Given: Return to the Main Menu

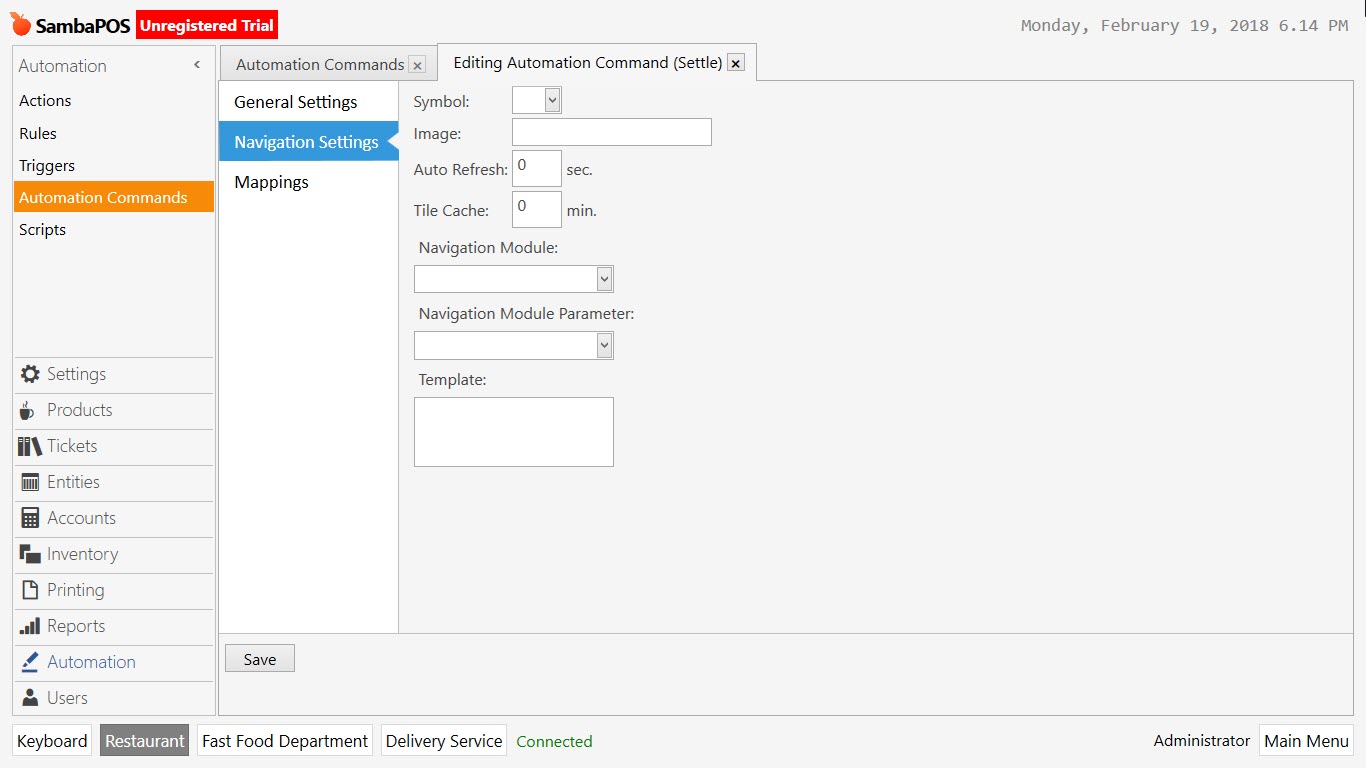Looking at the screenshot, I should [1306, 740].
